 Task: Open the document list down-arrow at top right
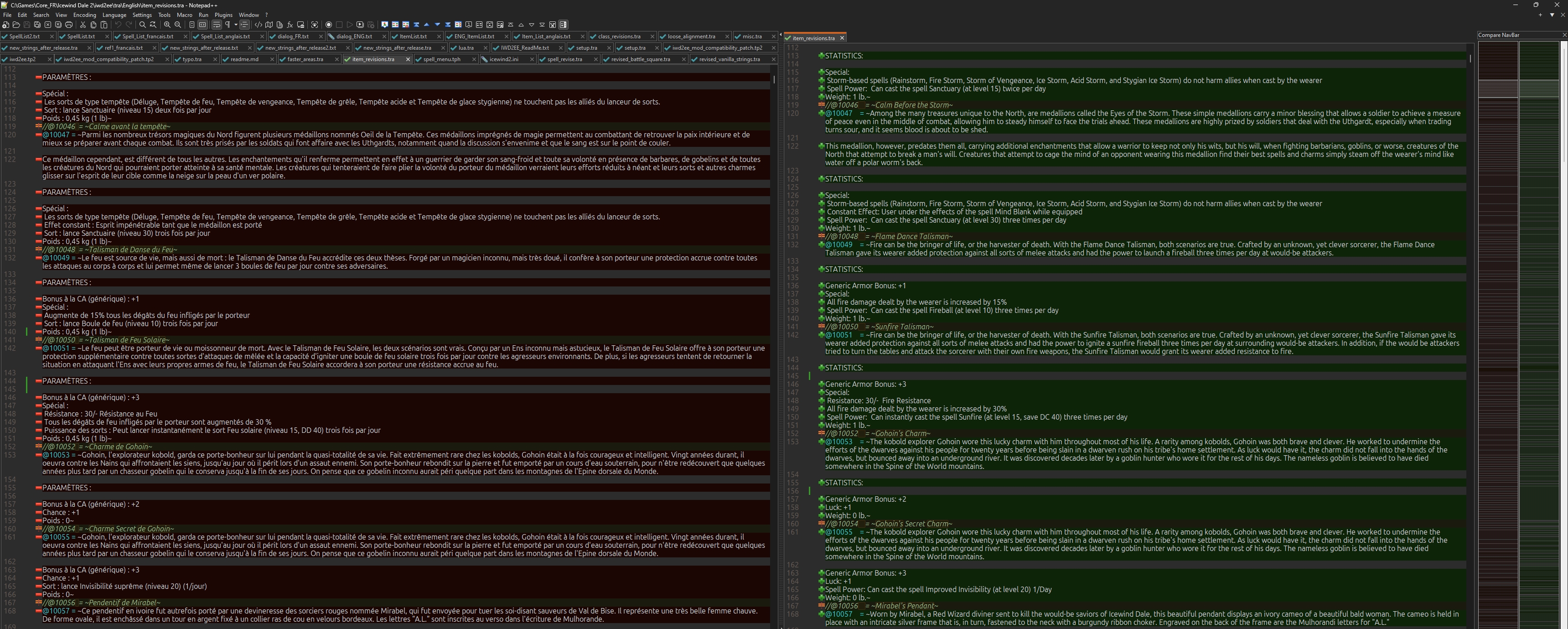click(x=1553, y=15)
